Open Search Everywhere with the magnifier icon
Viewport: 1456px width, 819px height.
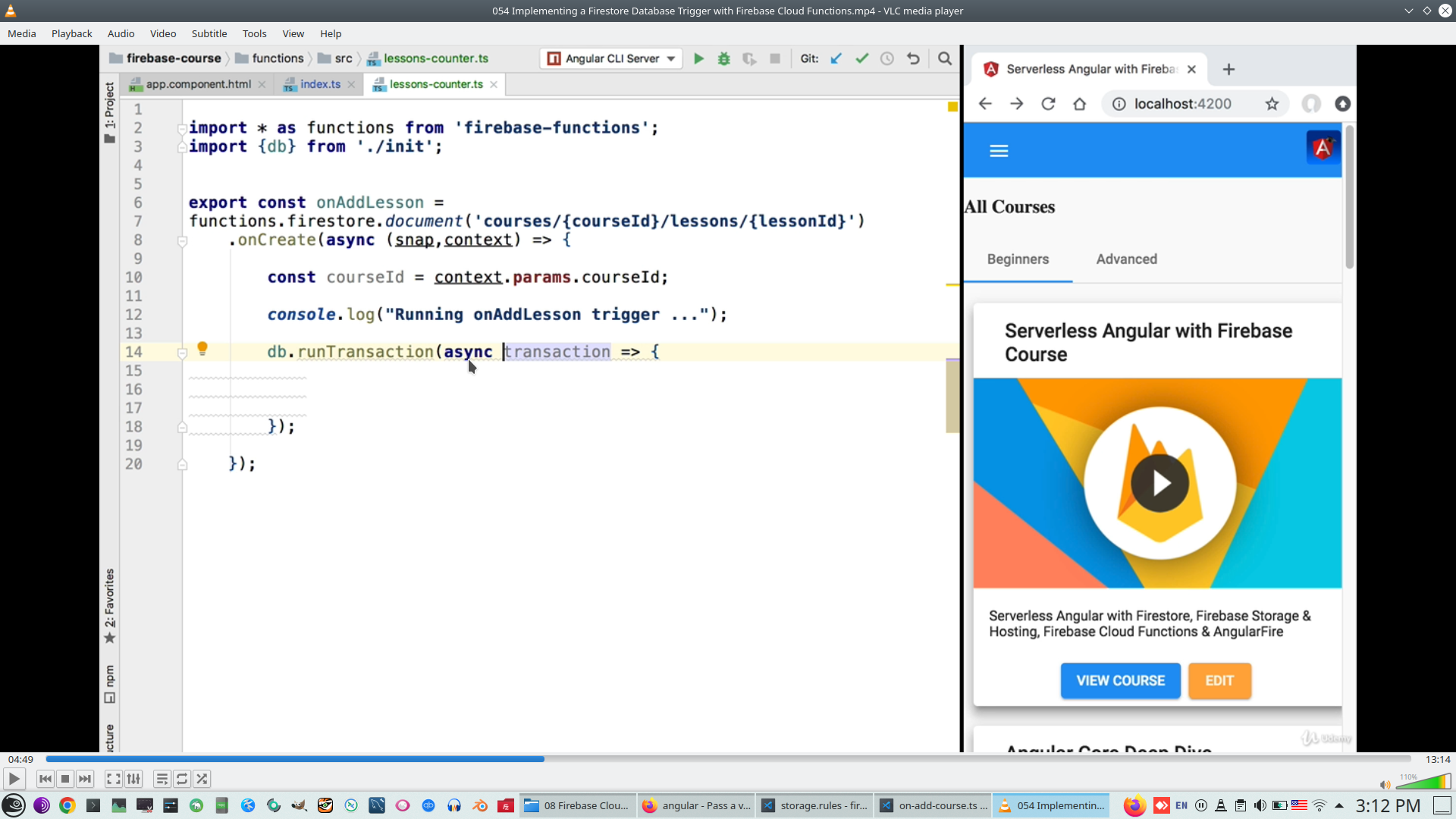945,58
